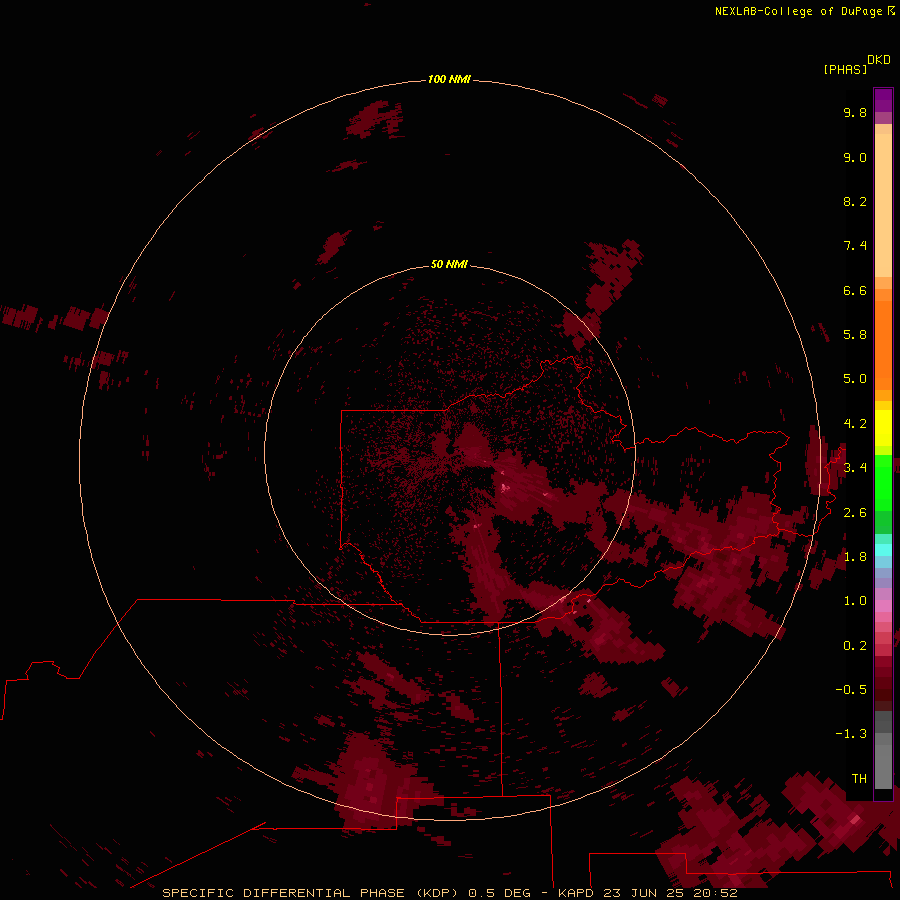Image resolution: width=900 pixels, height=900 pixels.
Task: Click the 6.6 legend value
Action: pyautogui.click(x=855, y=290)
